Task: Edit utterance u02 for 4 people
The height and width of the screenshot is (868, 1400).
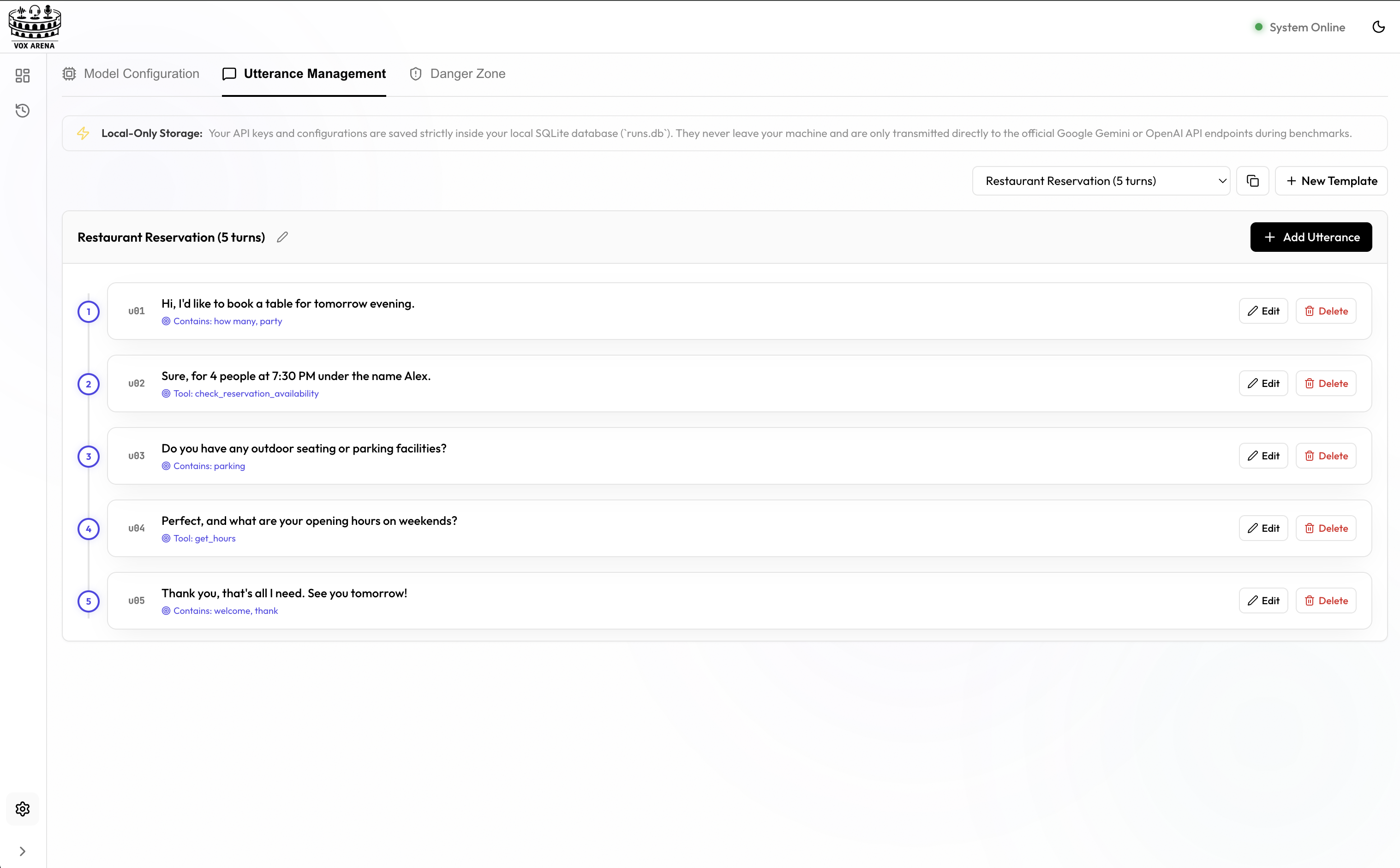Action: (x=1263, y=383)
